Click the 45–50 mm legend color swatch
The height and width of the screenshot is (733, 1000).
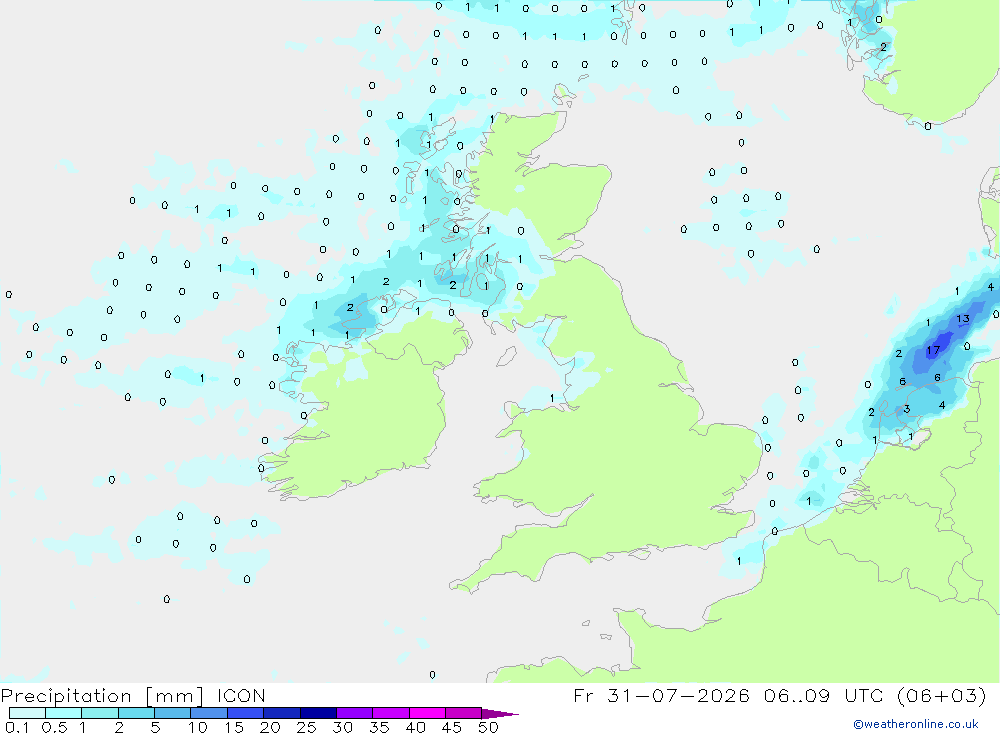point(464,713)
